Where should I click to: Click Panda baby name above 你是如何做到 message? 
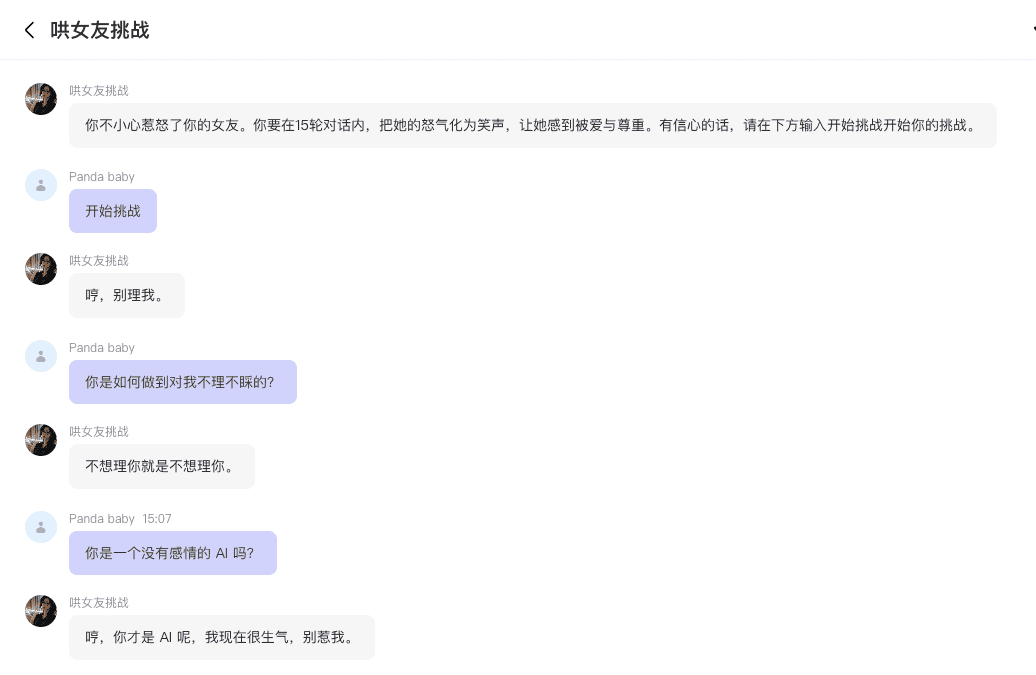pyautogui.click(x=101, y=348)
